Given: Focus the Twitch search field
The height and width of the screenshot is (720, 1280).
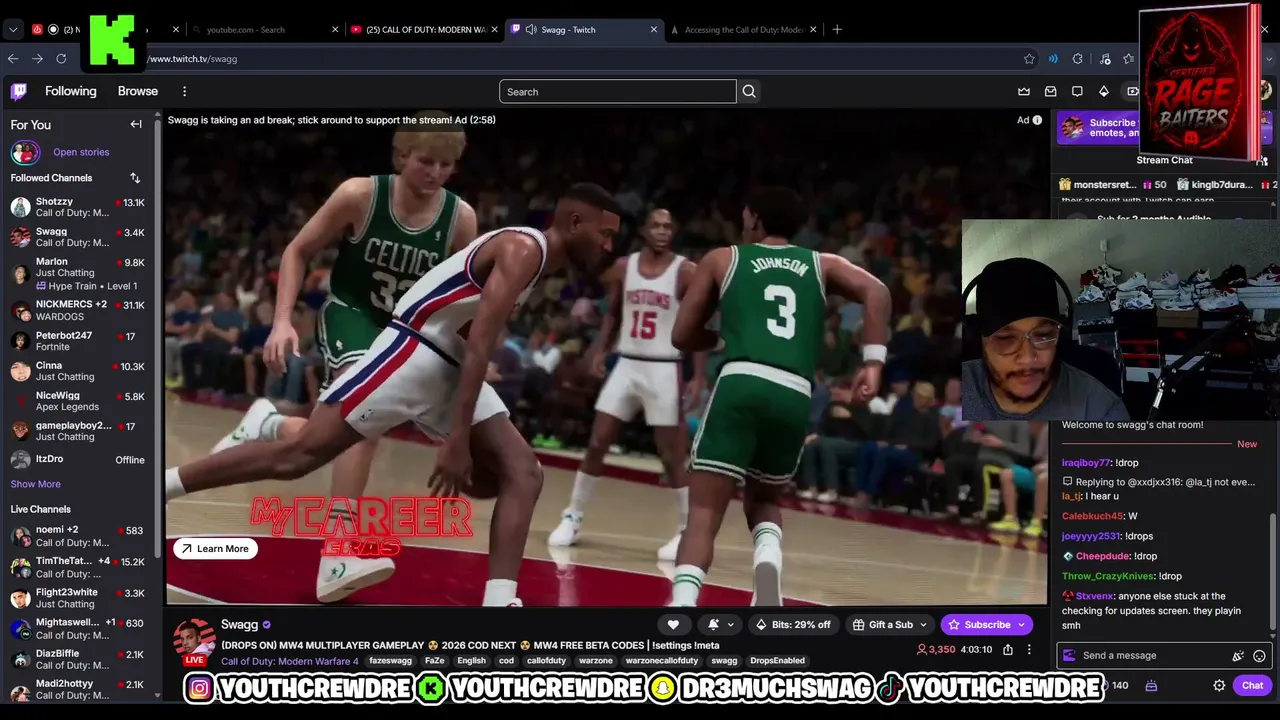Looking at the screenshot, I should pos(618,92).
